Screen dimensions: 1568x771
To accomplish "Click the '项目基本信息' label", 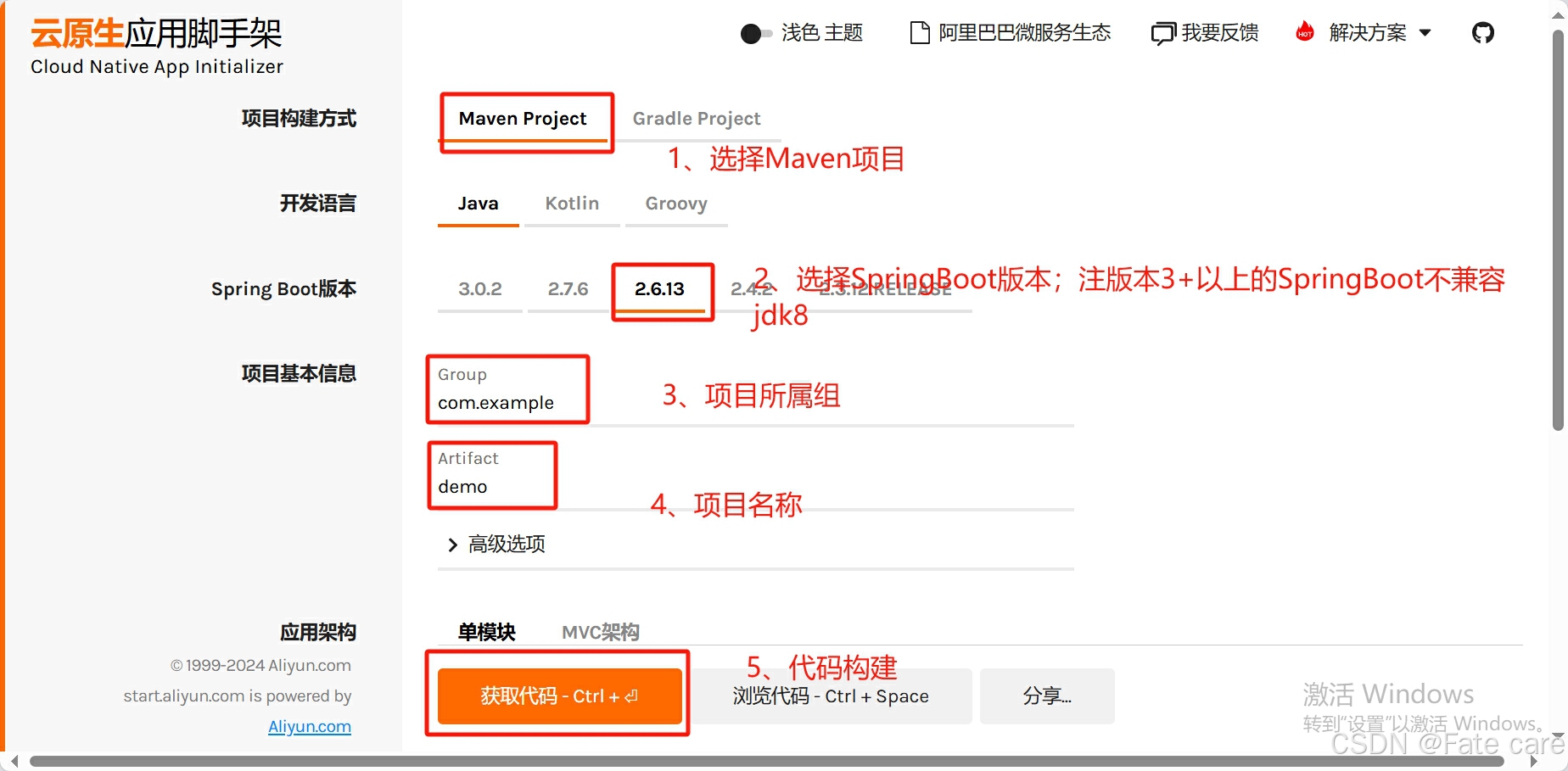I will pos(299,374).
